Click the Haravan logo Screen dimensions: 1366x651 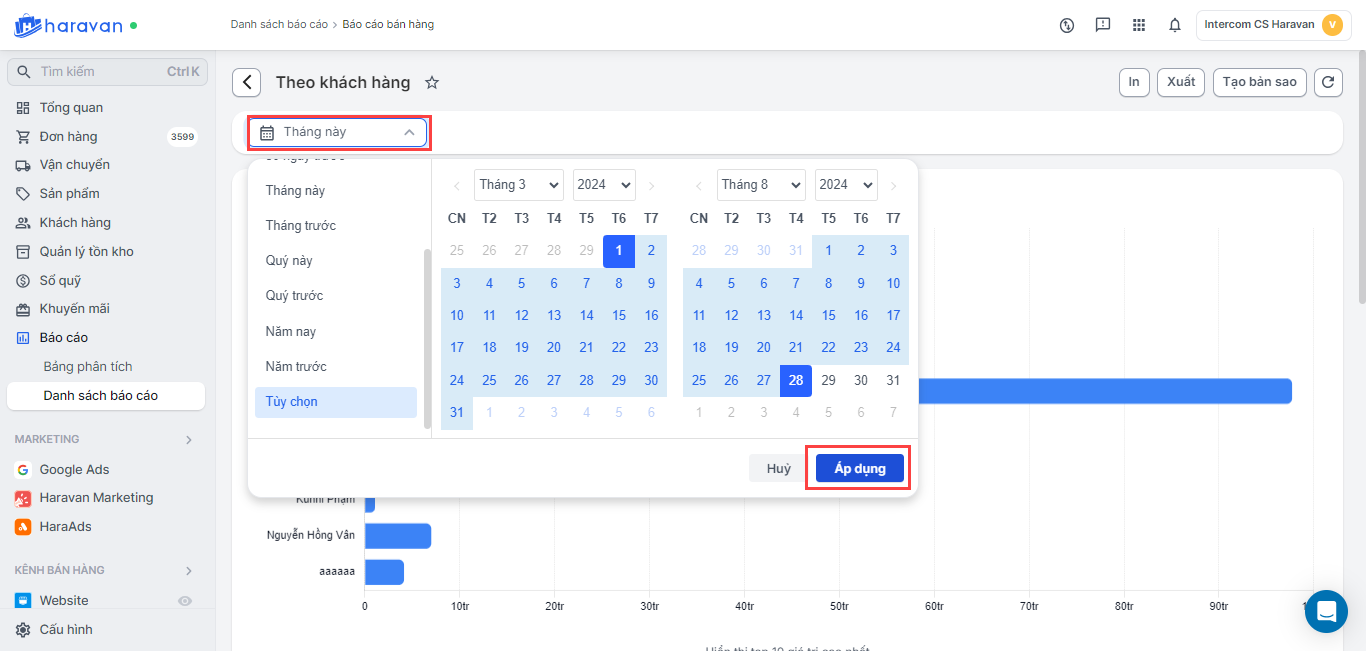point(68,25)
